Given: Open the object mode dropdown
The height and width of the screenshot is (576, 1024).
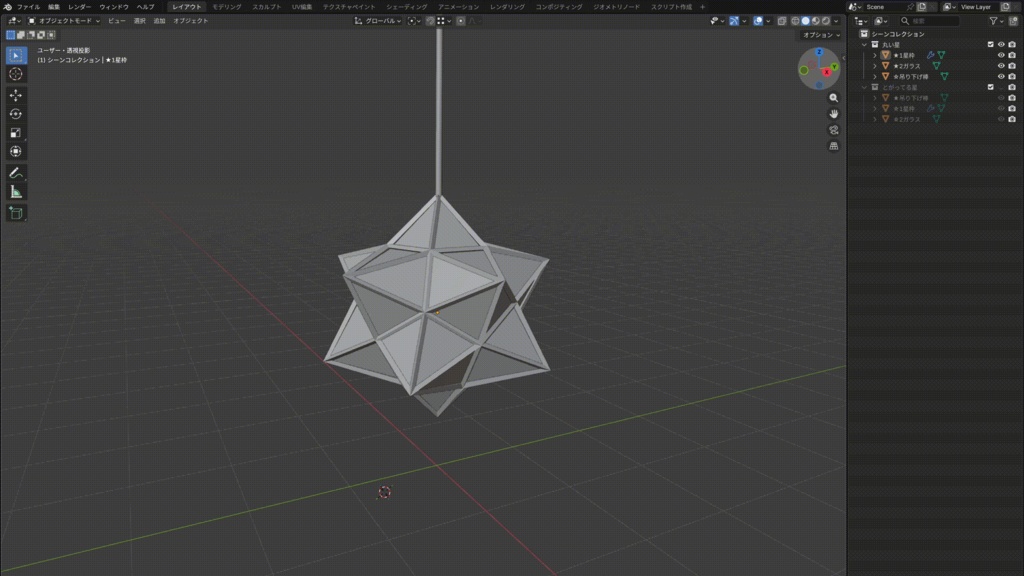Looking at the screenshot, I should pyautogui.click(x=63, y=21).
